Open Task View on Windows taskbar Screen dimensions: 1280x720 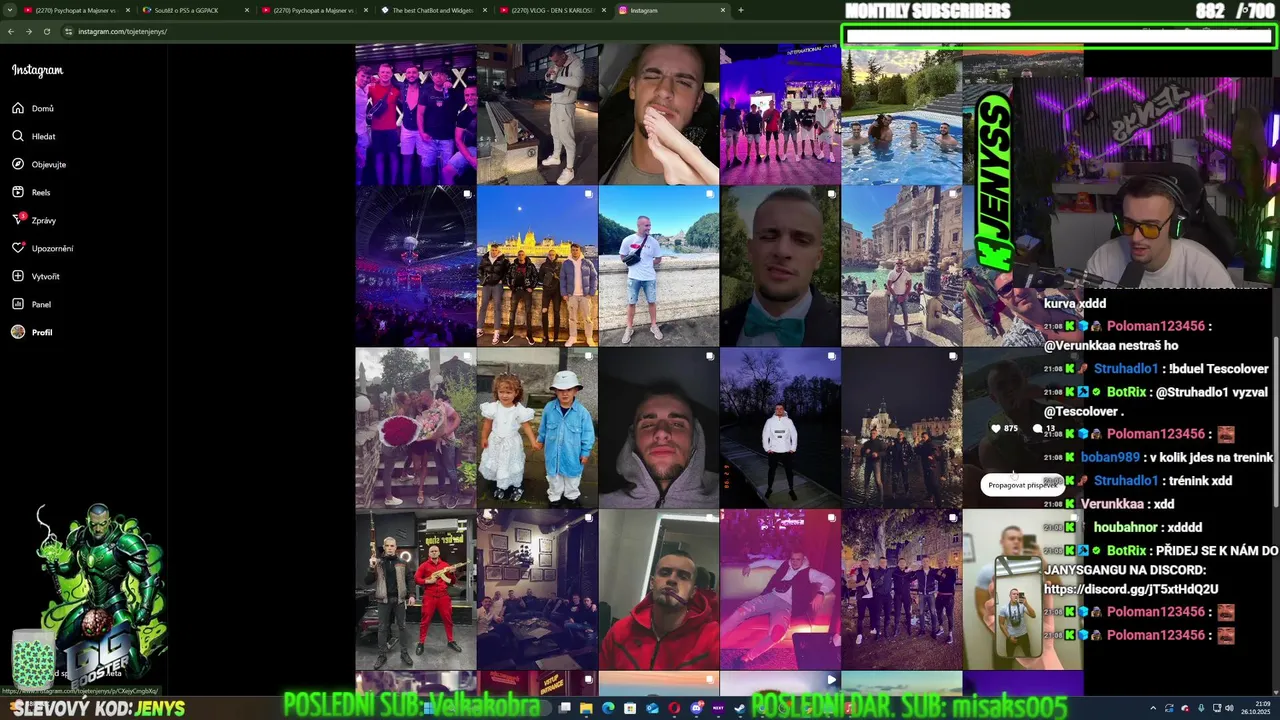tap(565, 708)
